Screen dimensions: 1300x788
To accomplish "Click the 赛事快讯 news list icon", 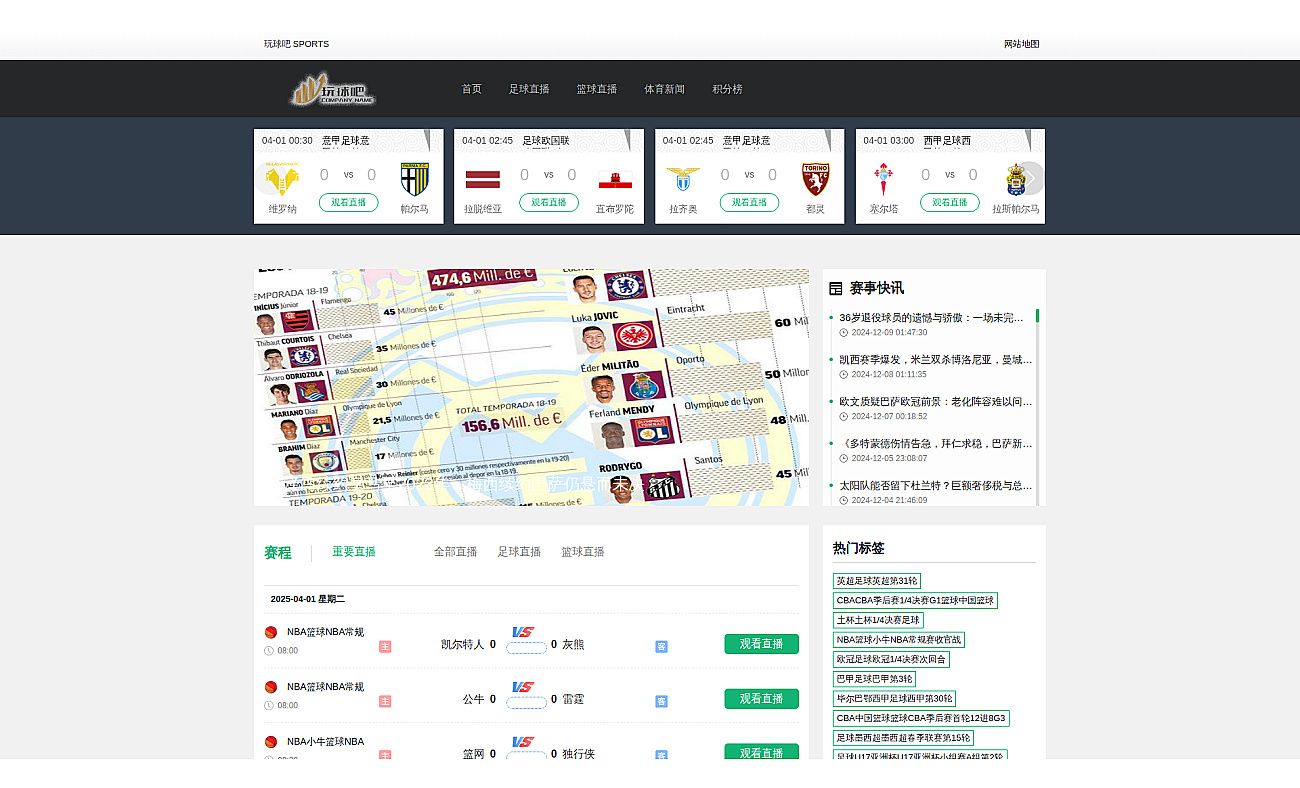I will point(836,288).
